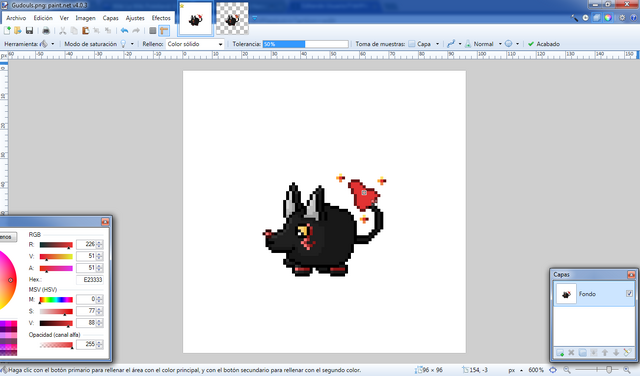
Task: Click the Open file folder icon
Action: coord(18,31)
